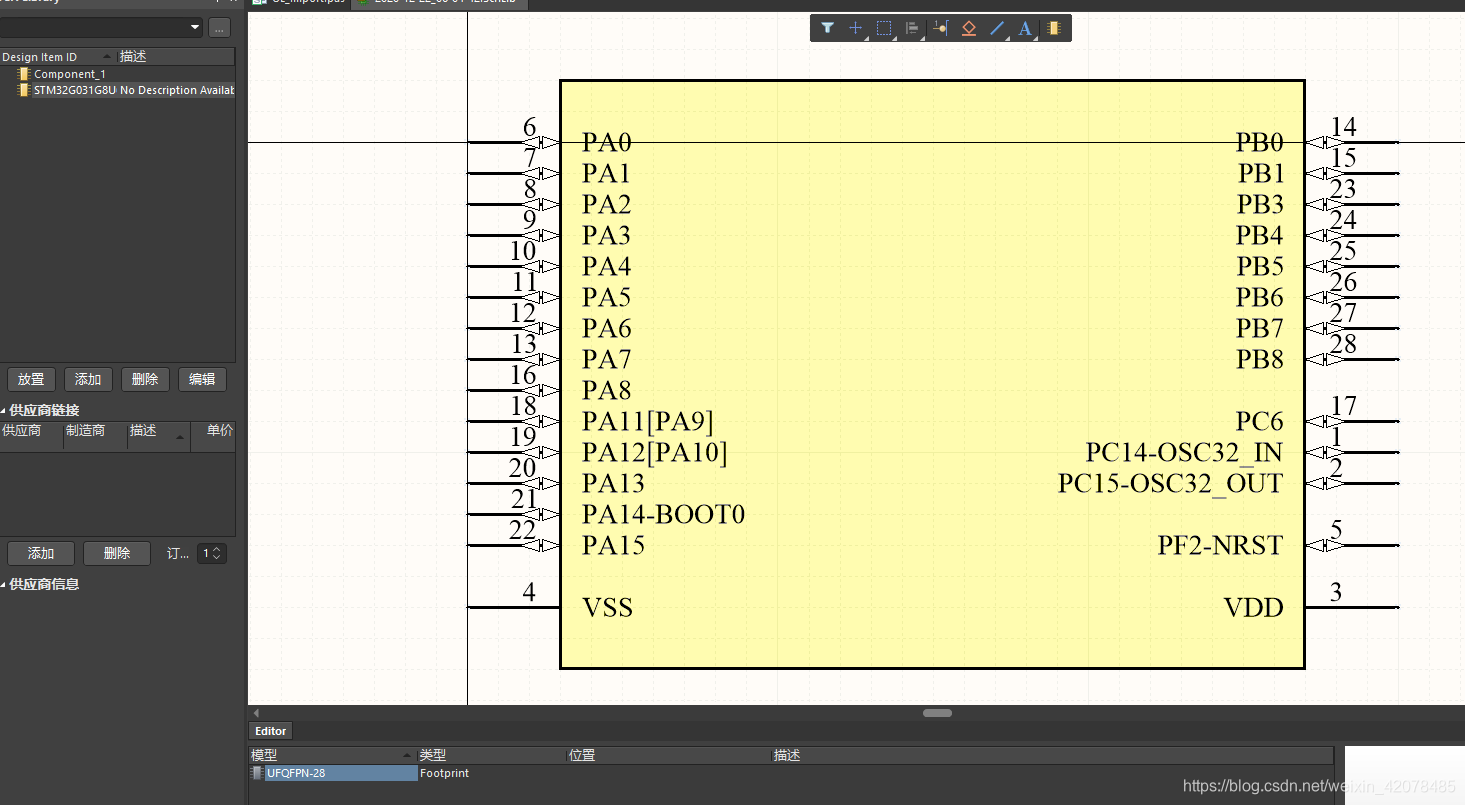Screen dimensions: 1465x805
Task: Click the 编辑 button
Action: point(202,379)
